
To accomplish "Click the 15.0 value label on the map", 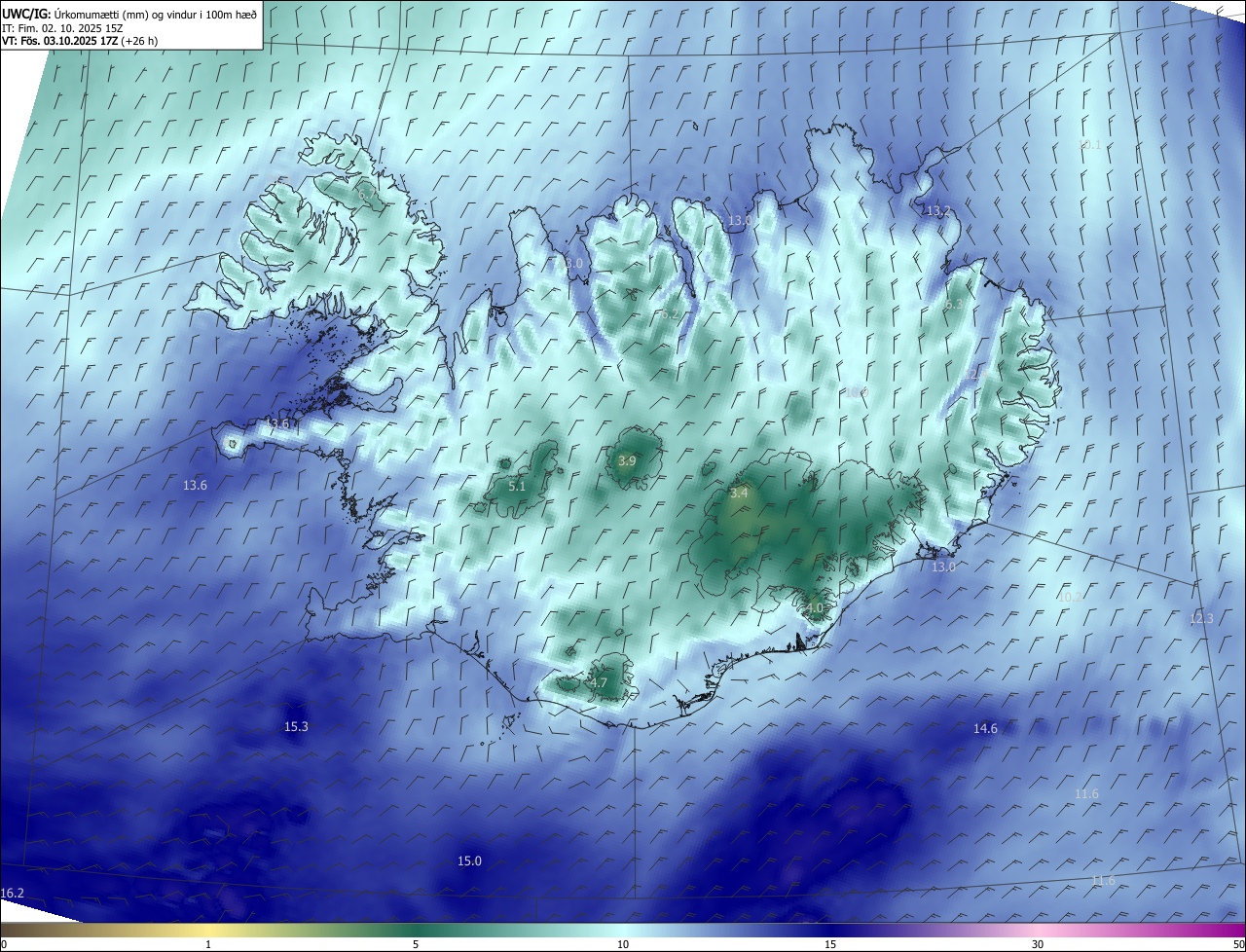I will tap(469, 860).
